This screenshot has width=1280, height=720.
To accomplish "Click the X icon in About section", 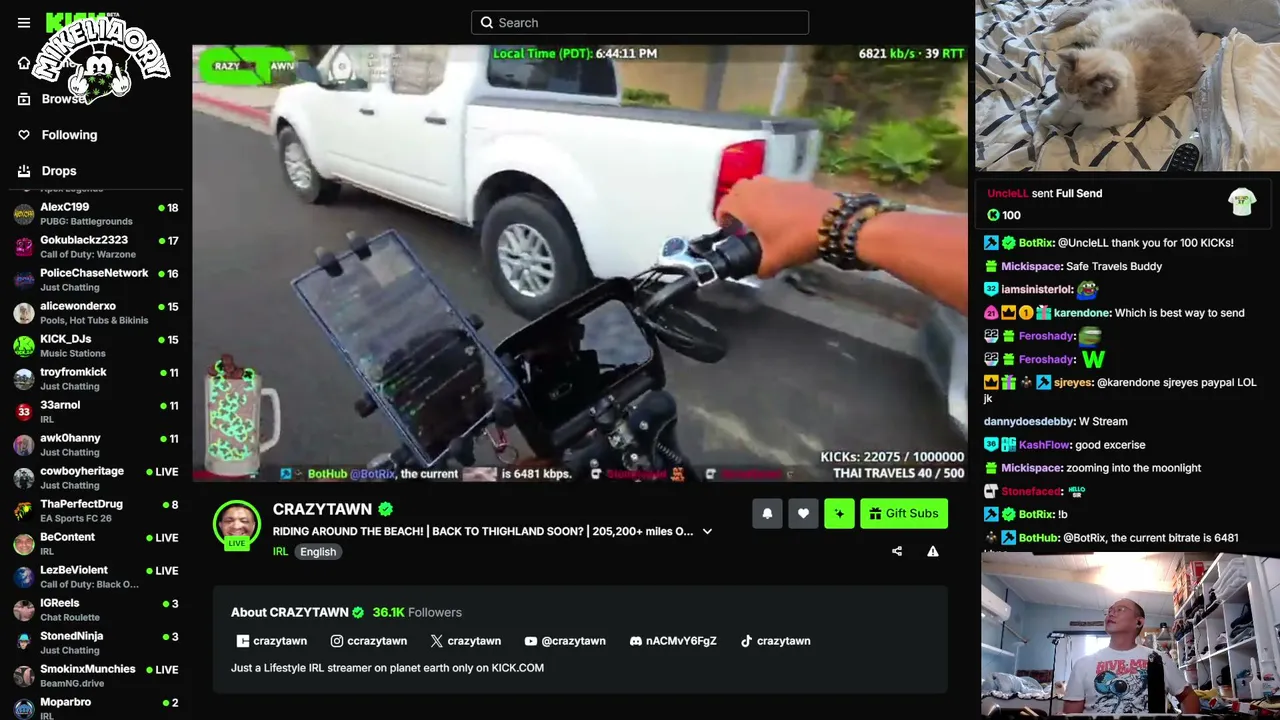I will tap(436, 641).
